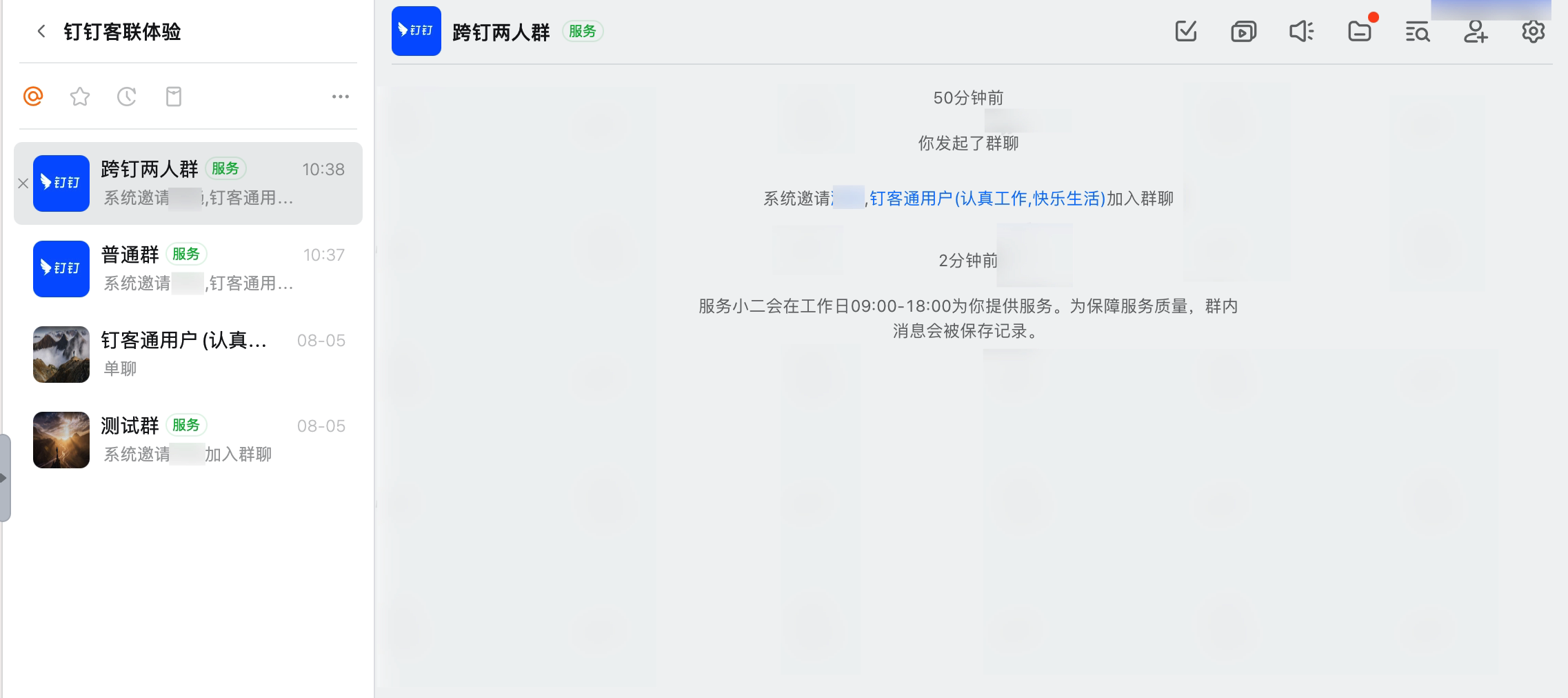Expand the collapsed left sidebar handle

[x=5, y=478]
